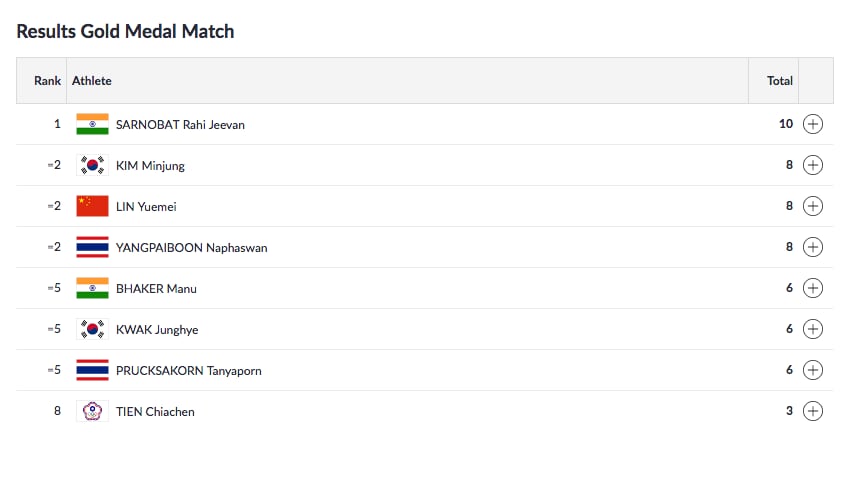Click Thailand flag beside PRUCKSAKORN Tanyaporn

tap(92, 370)
